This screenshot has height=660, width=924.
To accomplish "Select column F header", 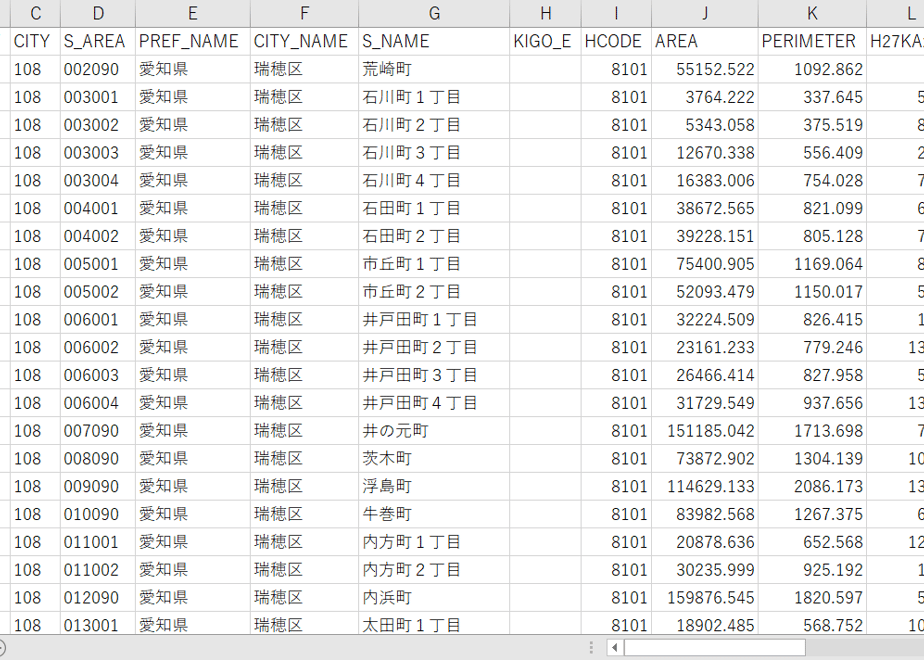I will pyautogui.click(x=304, y=13).
